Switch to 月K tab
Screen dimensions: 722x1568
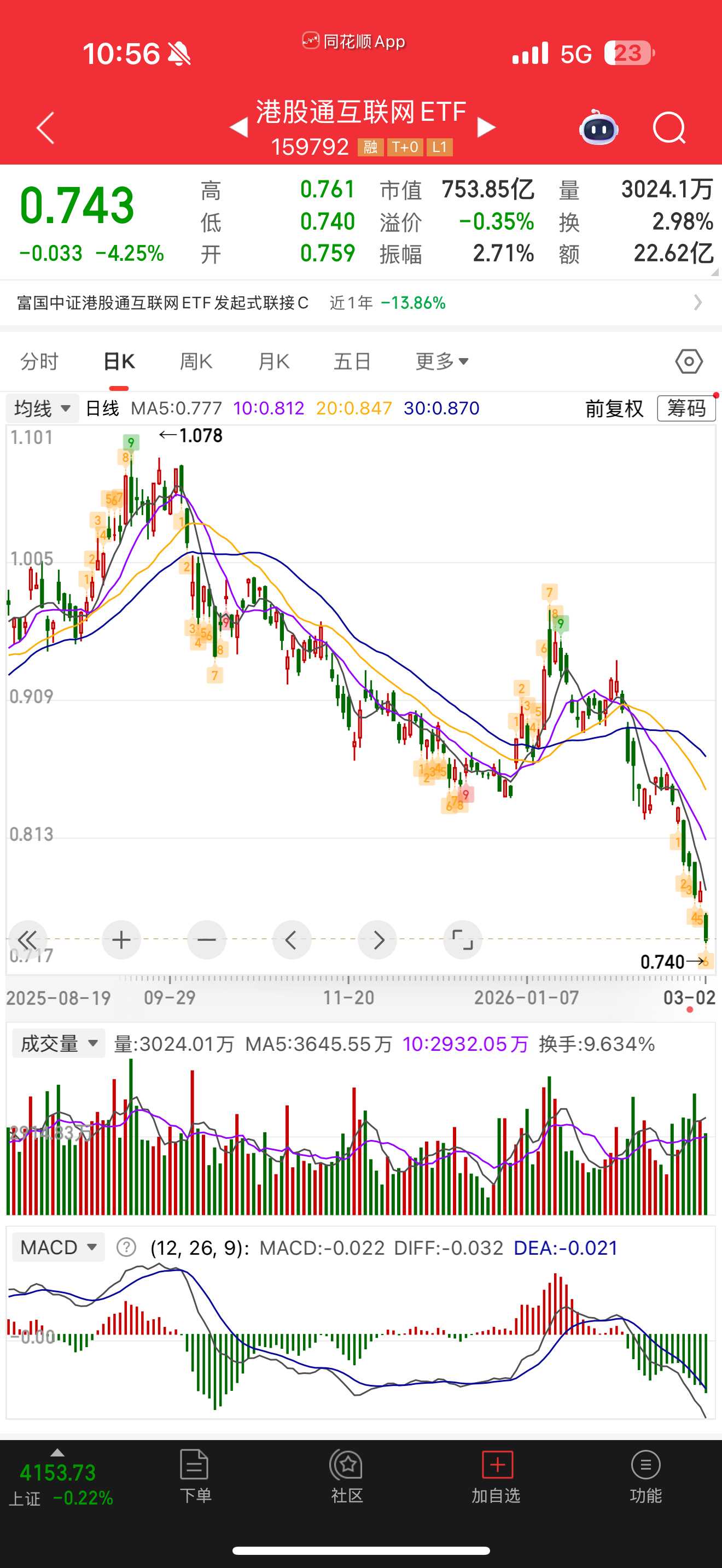click(x=273, y=361)
